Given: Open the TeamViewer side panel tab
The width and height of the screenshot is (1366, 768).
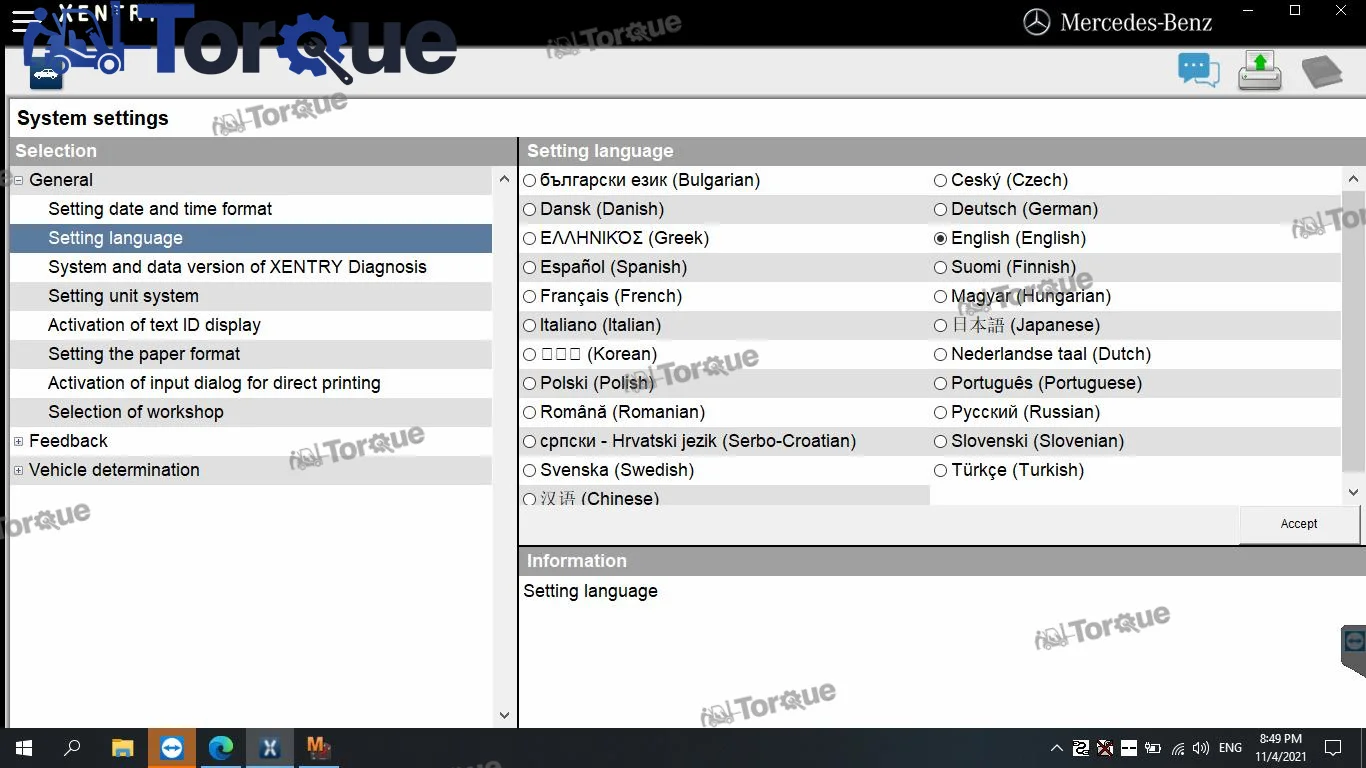Looking at the screenshot, I should pyautogui.click(x=1354, y=651).
